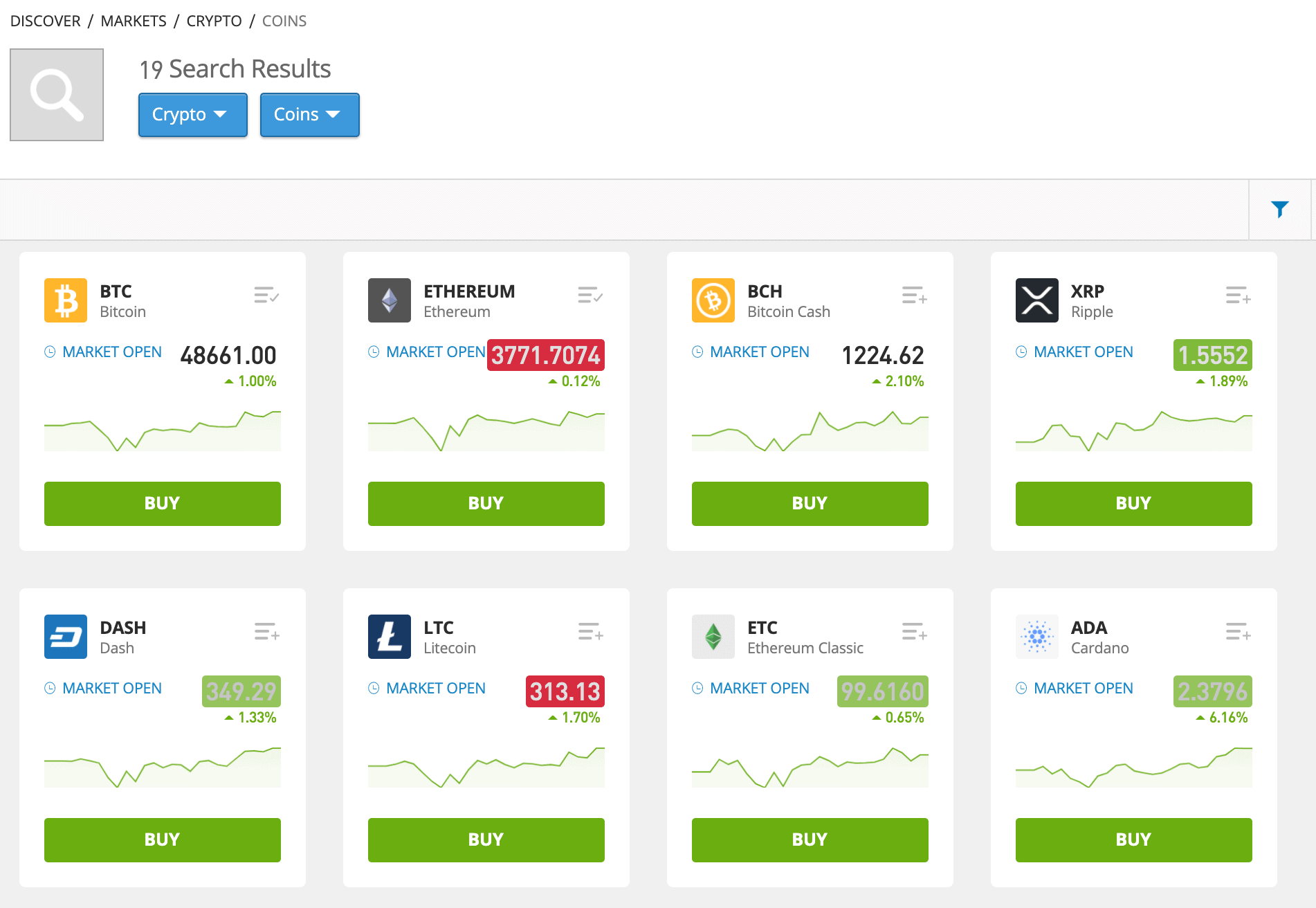Buy XRP Ripple
The image size is (1316, 908).
point(1134,503)
